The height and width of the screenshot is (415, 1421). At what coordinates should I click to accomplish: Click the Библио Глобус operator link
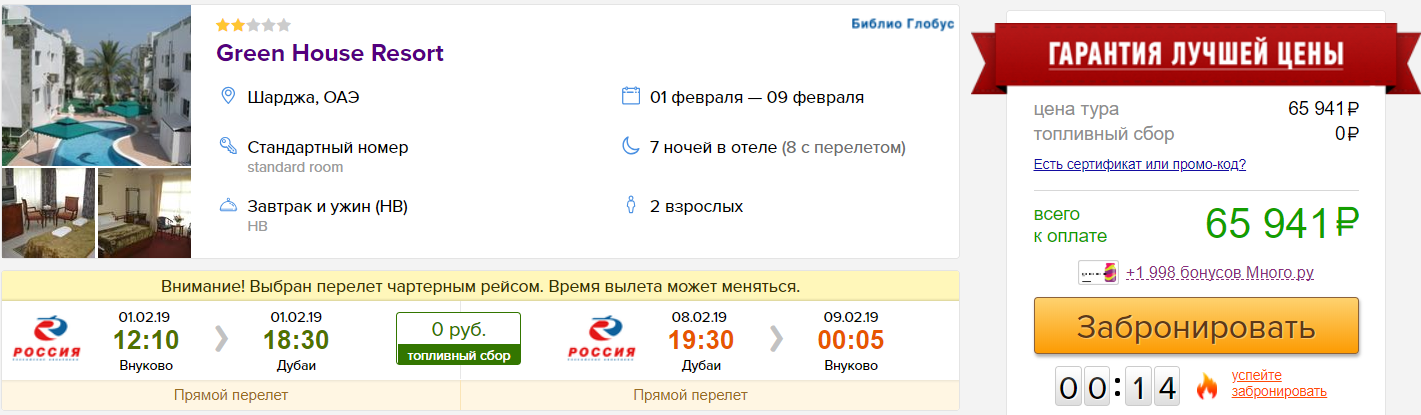tap(902, 24)
